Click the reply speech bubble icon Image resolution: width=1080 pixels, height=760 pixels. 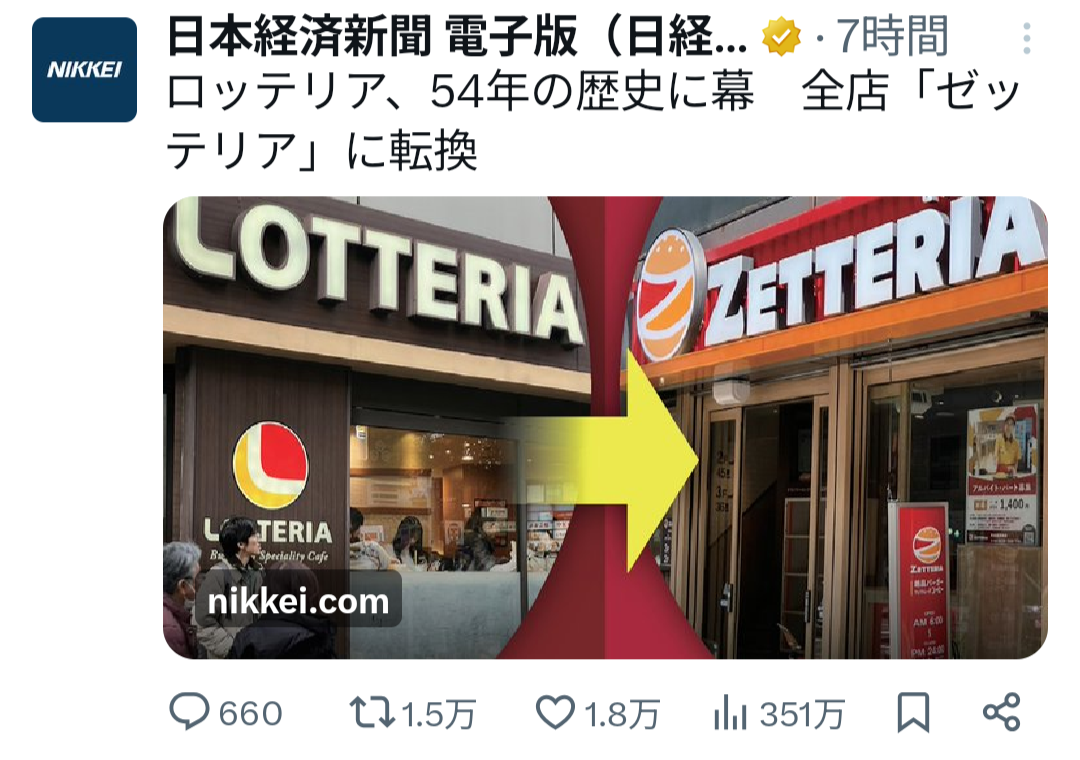(189, 712)
